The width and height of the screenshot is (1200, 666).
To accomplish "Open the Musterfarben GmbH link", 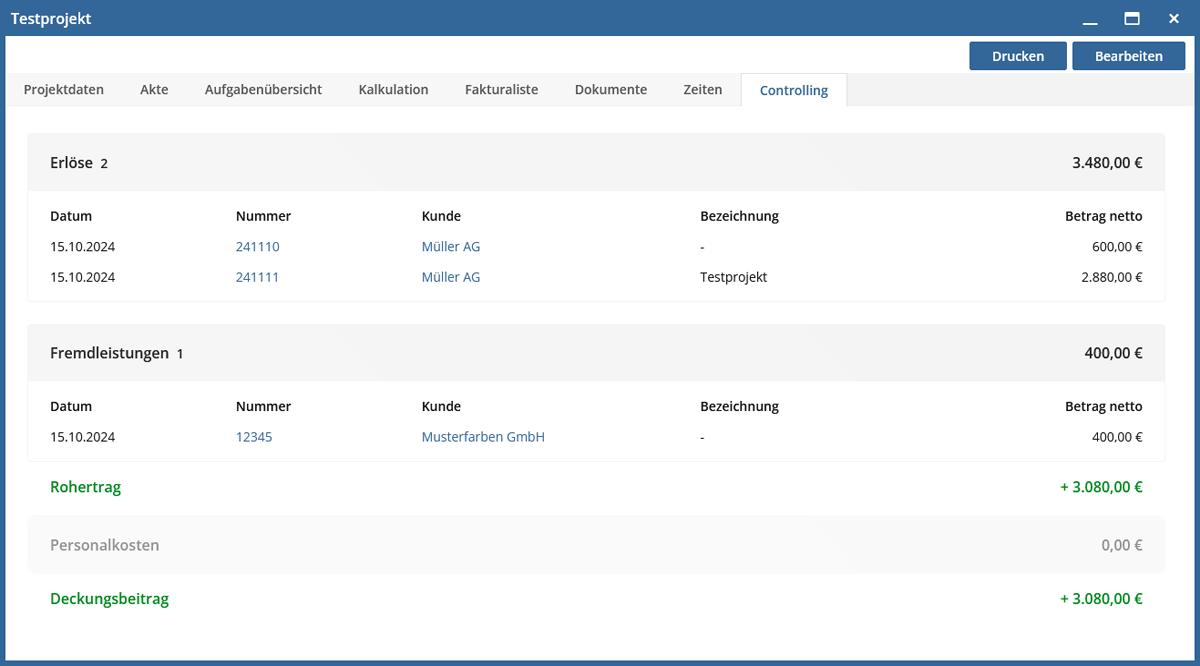I will click(482, 437).
